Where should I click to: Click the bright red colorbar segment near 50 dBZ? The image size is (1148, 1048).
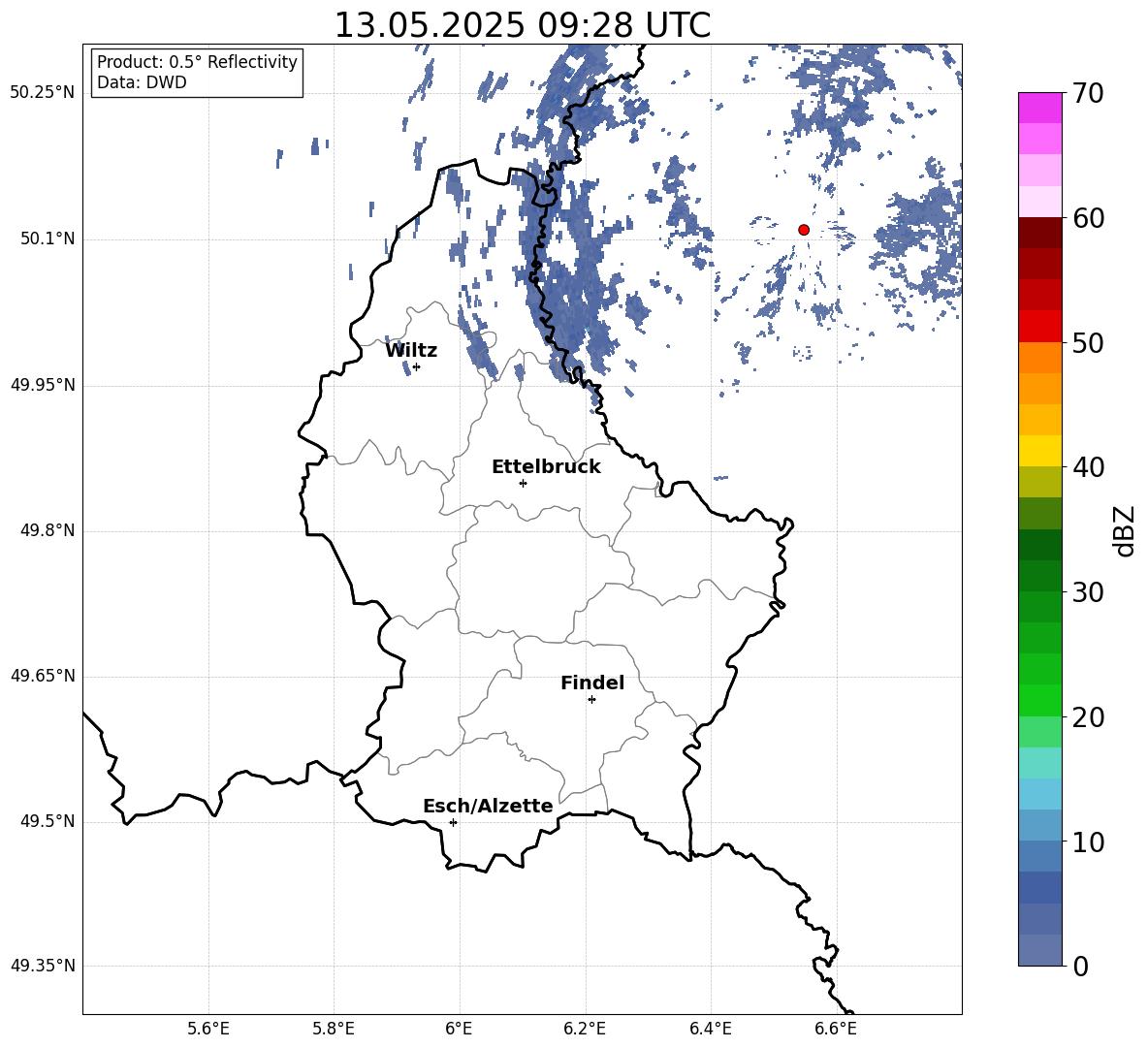tap(1039, 327)
